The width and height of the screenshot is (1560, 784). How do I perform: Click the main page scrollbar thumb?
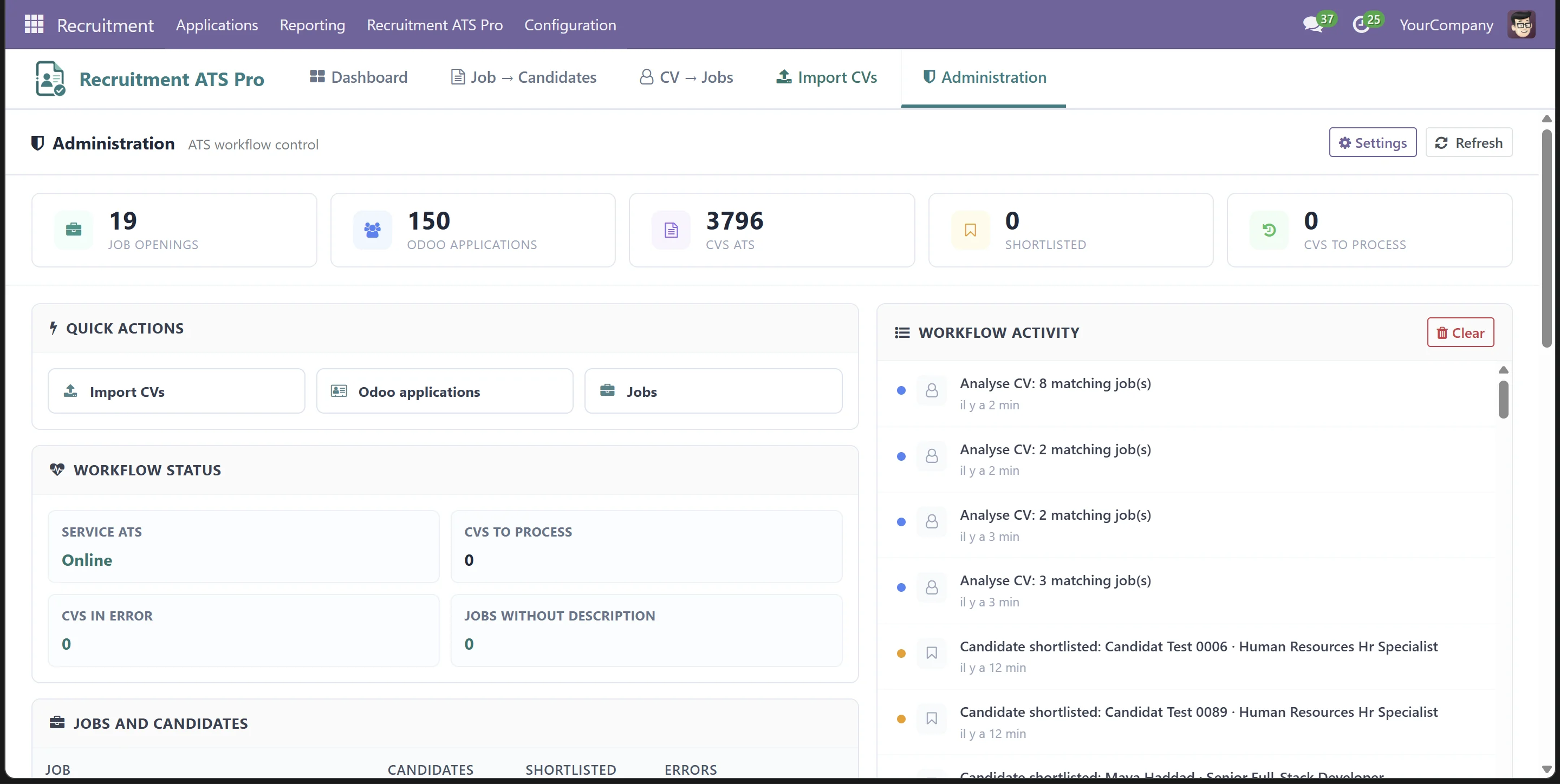pos(1546,238)
